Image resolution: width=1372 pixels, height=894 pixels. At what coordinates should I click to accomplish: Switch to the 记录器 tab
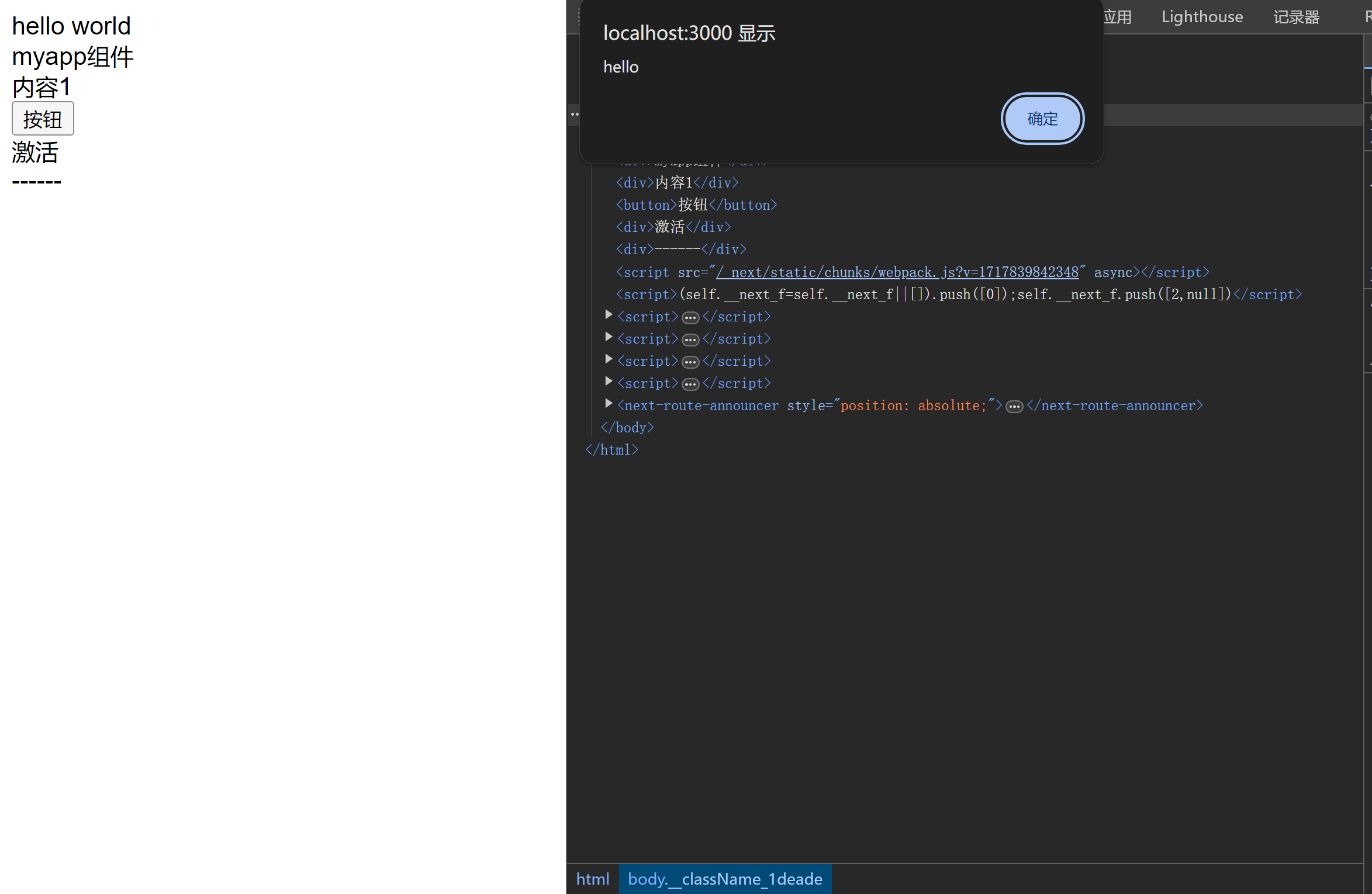point(1296,17)
